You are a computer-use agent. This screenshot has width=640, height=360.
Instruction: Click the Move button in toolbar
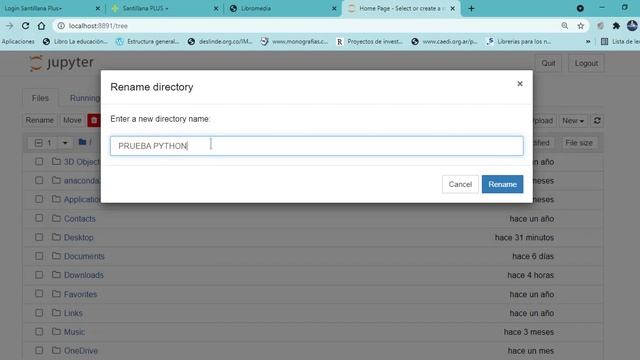coord(72,120)
